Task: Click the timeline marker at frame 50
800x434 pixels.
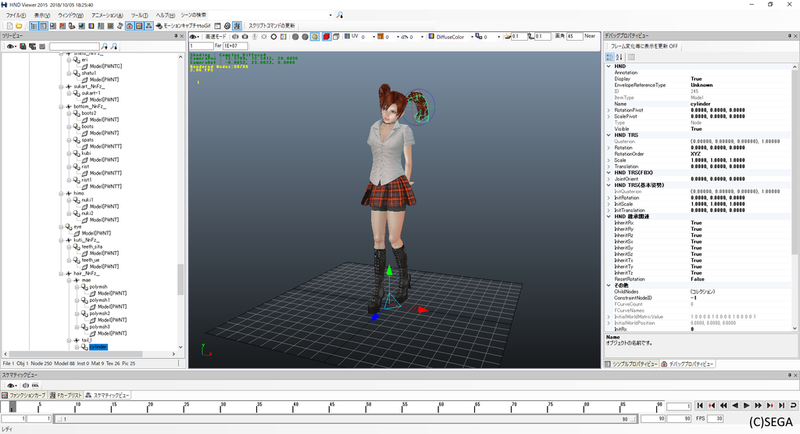Action: [368, 406]
